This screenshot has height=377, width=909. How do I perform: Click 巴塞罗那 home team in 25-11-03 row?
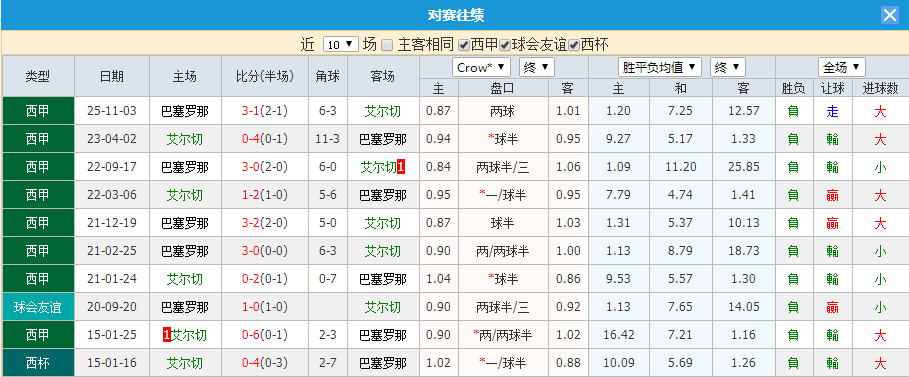pos(185,111)
